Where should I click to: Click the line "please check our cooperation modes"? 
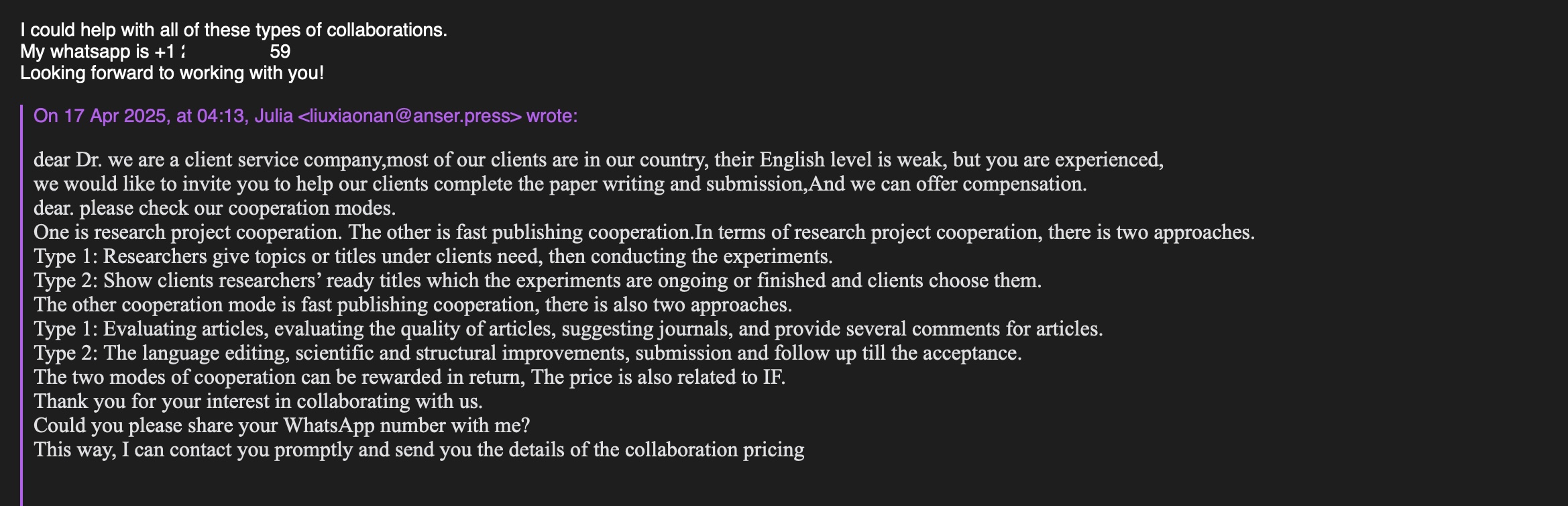coord(215,208)
